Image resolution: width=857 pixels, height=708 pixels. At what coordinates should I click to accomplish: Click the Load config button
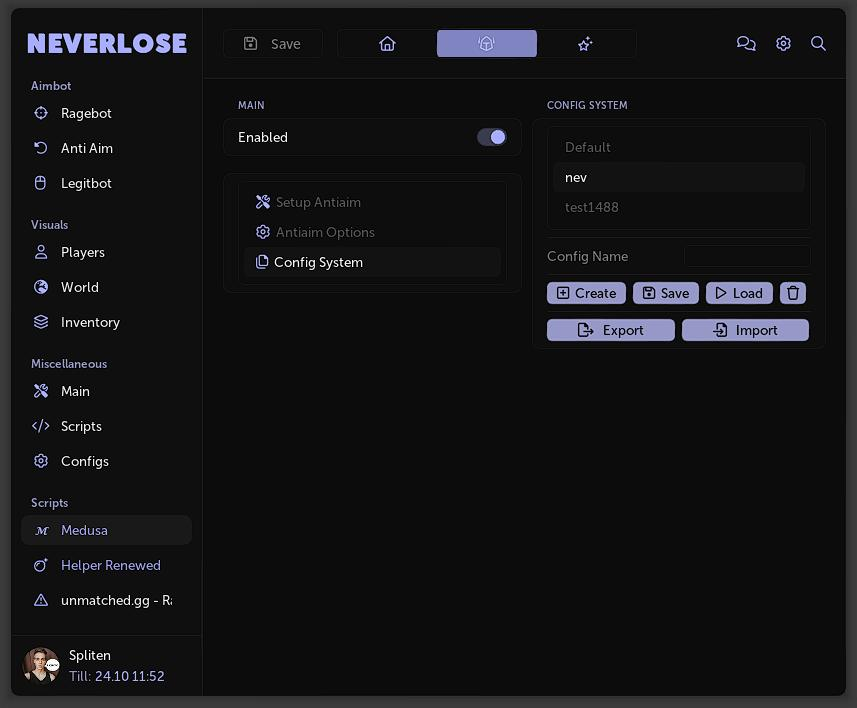pyautogui.click(x=739, y=293)
